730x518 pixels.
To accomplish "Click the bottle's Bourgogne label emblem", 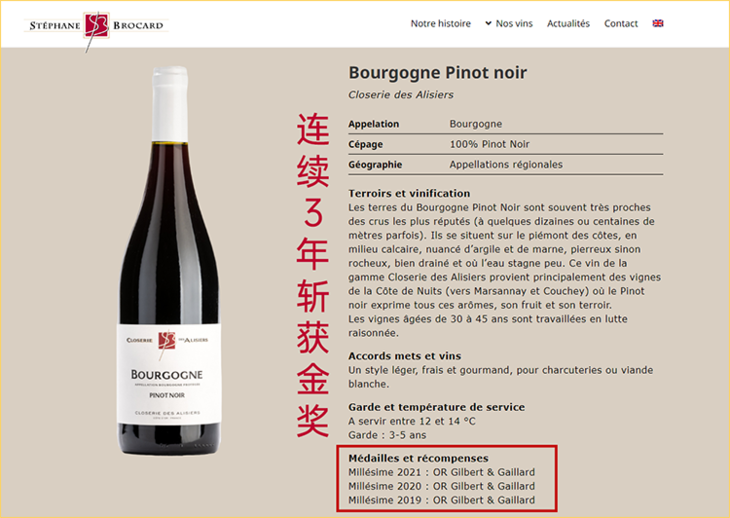I will 166,341.
